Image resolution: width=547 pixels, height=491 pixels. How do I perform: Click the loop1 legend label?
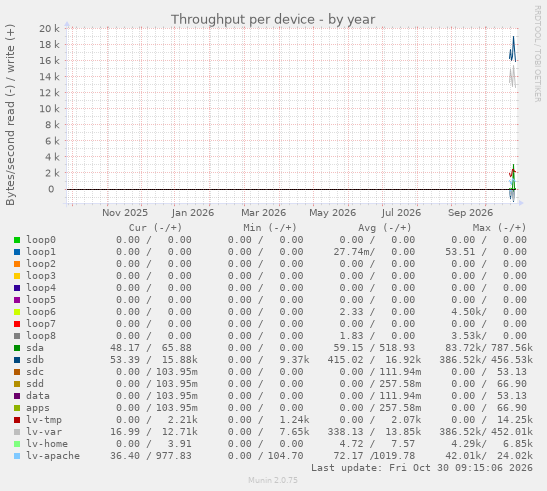point(41,252)
